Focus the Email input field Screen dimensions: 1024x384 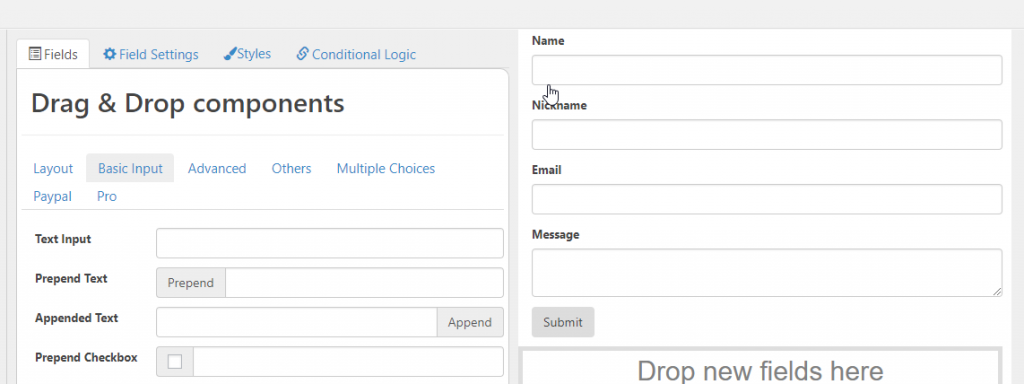[767, 199]
